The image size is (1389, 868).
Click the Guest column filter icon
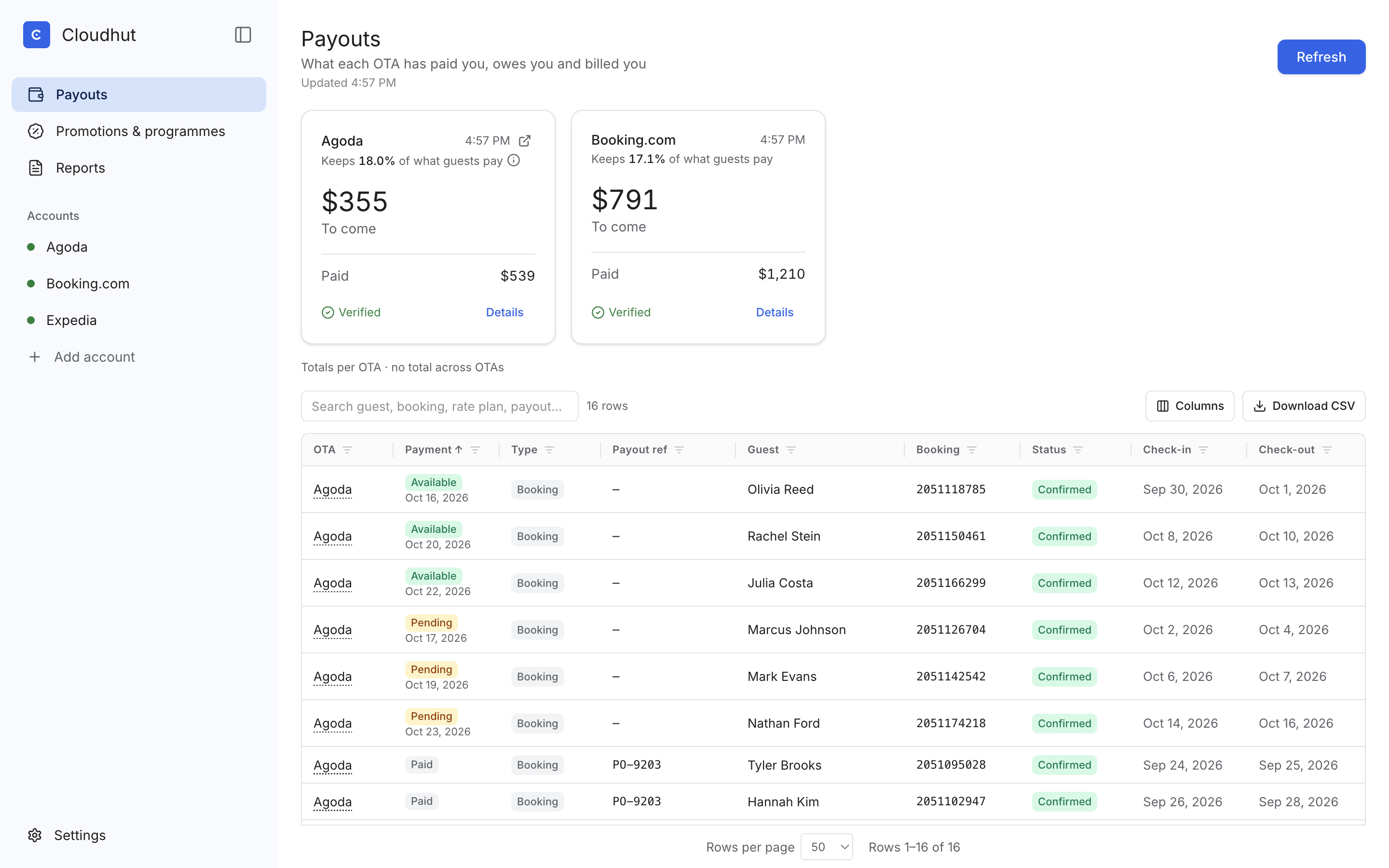pos(791,450)
